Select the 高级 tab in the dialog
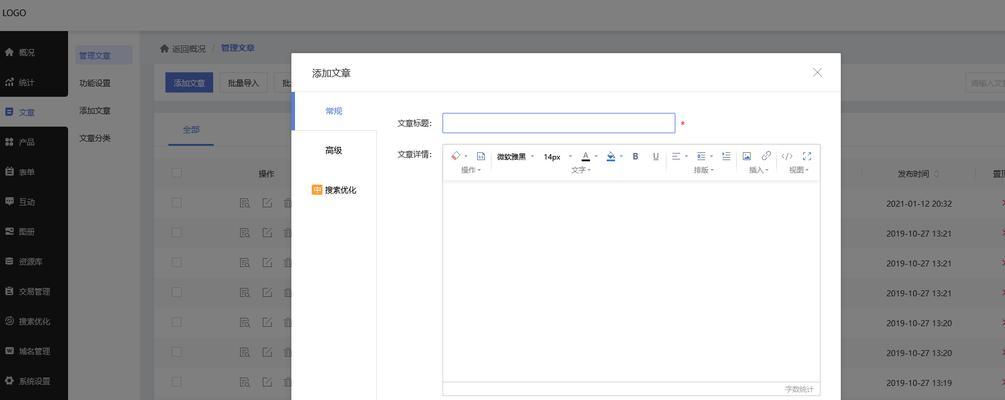 [x=334, y=151]
